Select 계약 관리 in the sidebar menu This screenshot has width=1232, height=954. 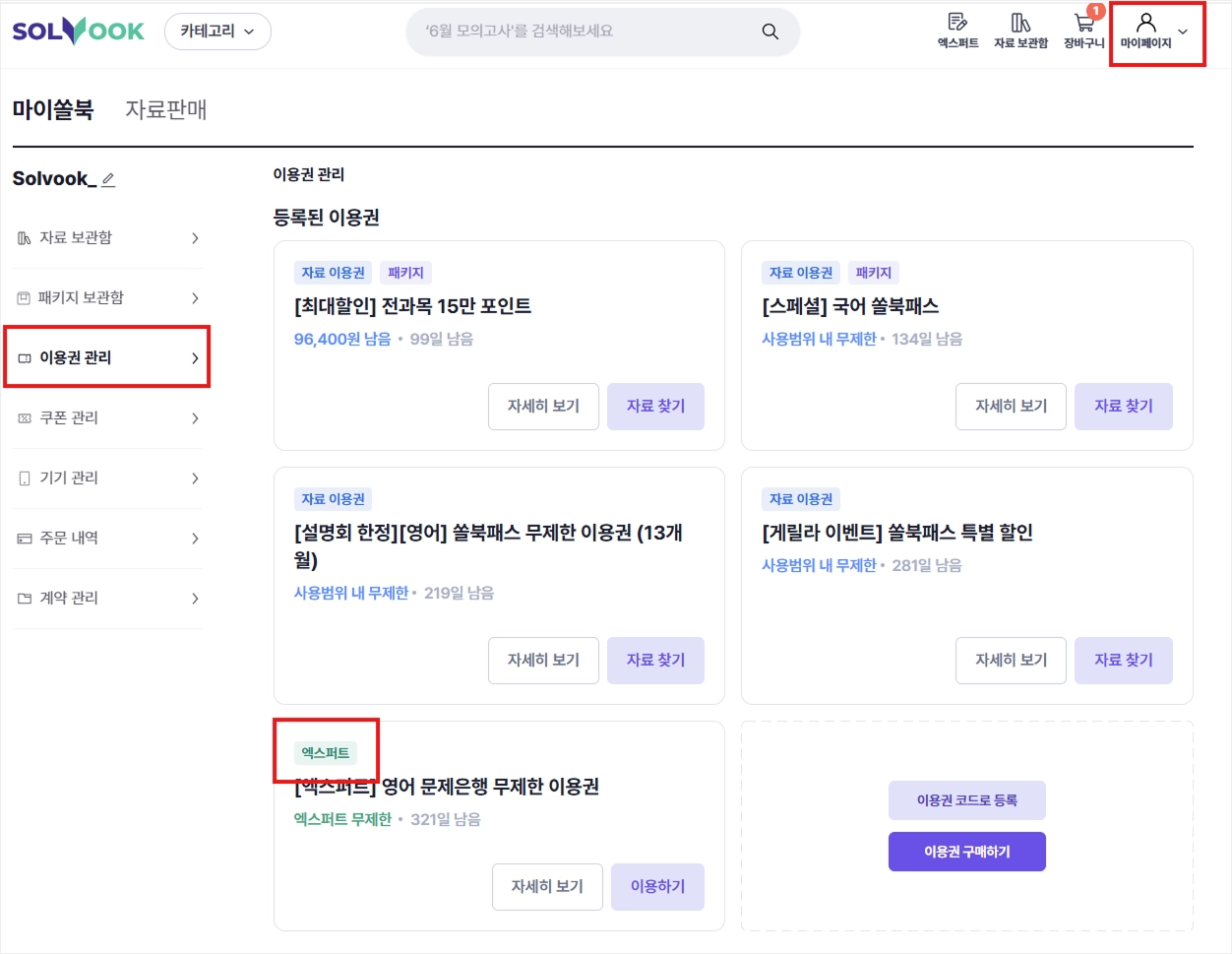coord(107,599)
